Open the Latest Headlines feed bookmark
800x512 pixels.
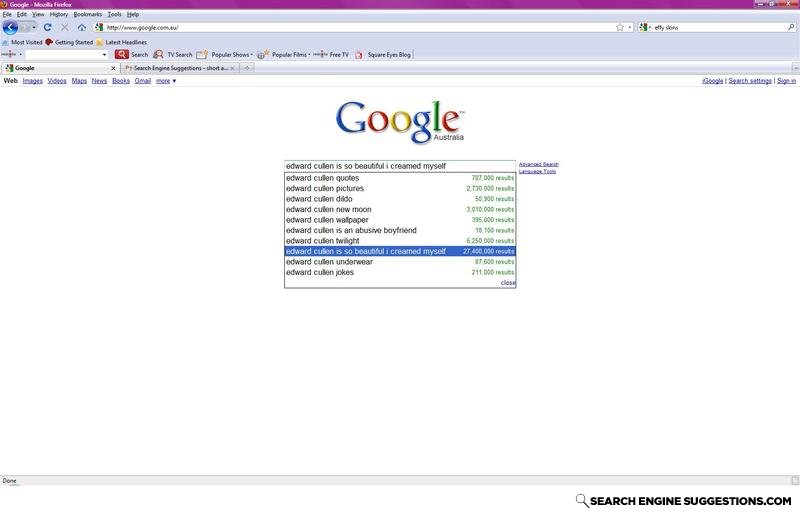[121, 42]
